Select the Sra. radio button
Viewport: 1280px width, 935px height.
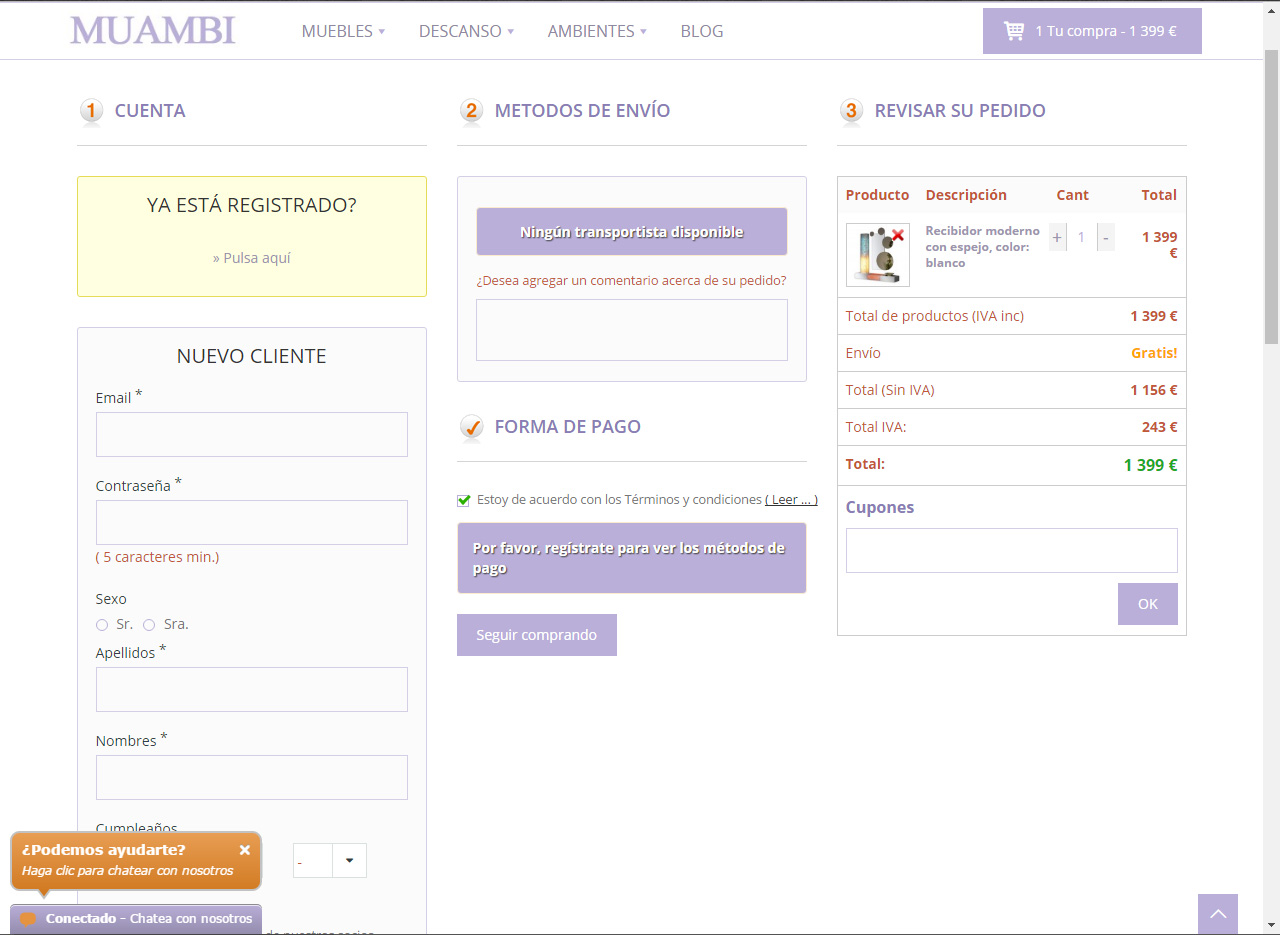[149, 625]
